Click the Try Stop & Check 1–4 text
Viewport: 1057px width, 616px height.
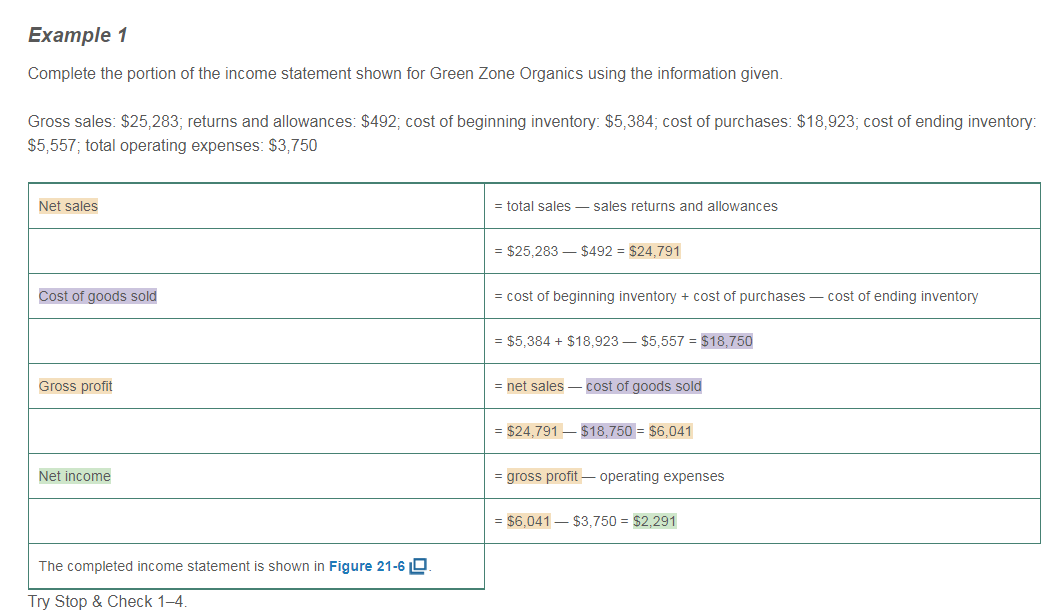(107, 601)
